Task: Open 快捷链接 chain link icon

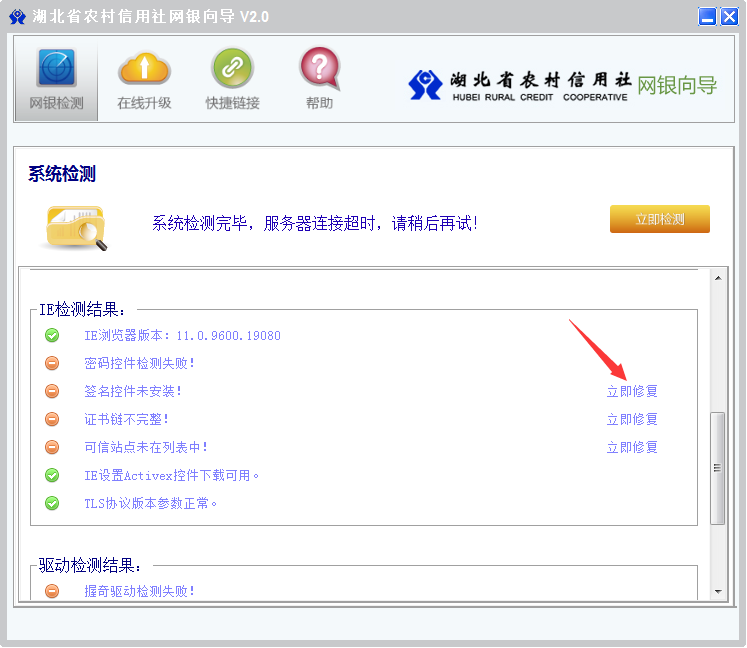Action: (x=232, y=70)
